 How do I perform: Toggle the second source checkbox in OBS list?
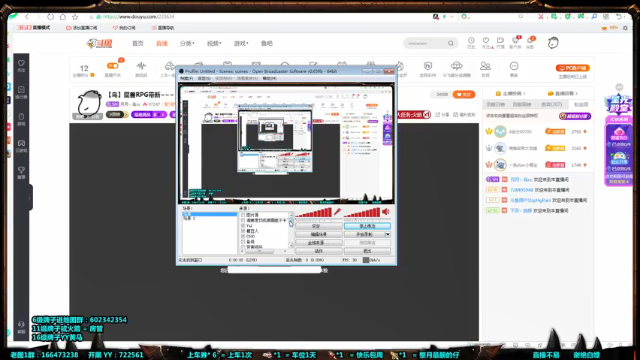coord(243,220)
